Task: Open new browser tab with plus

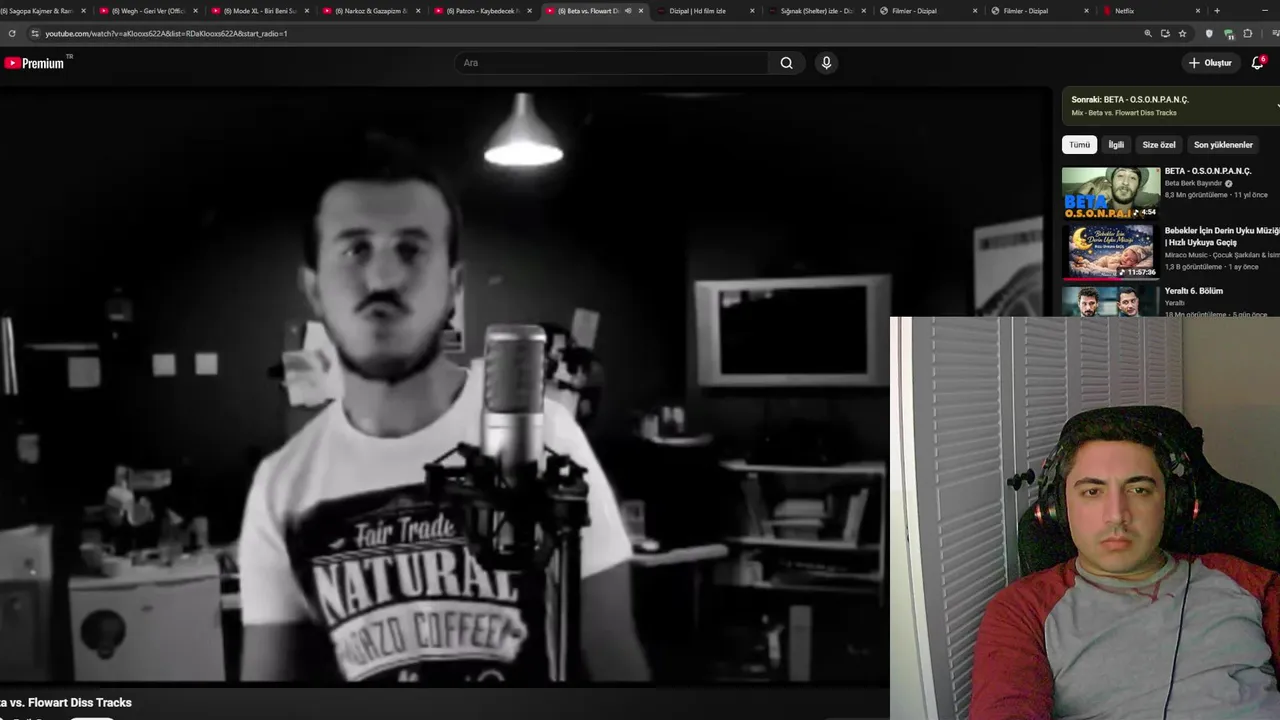Action: [1217, 11]
